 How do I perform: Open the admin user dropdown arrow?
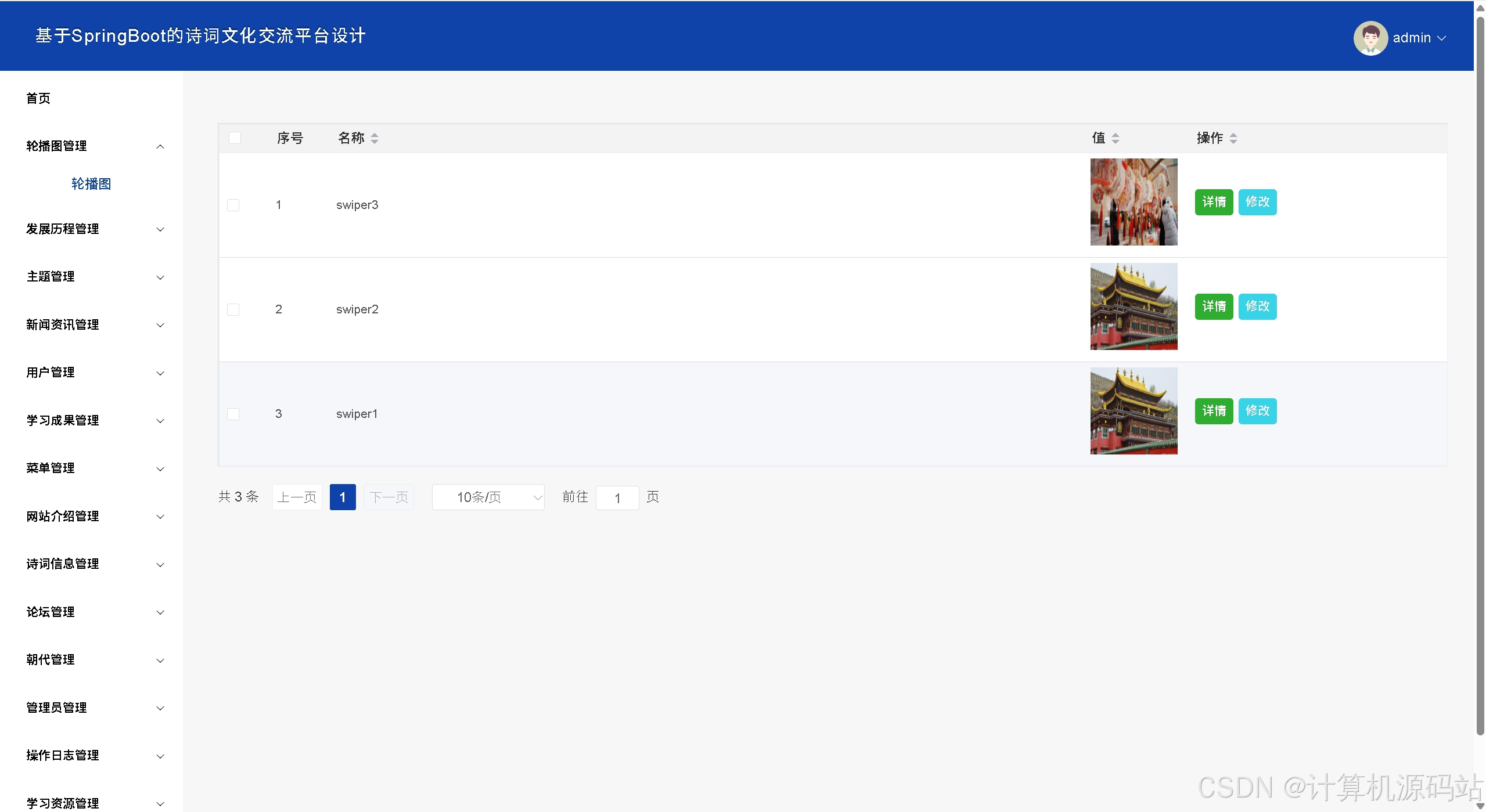coord(1441,38)
